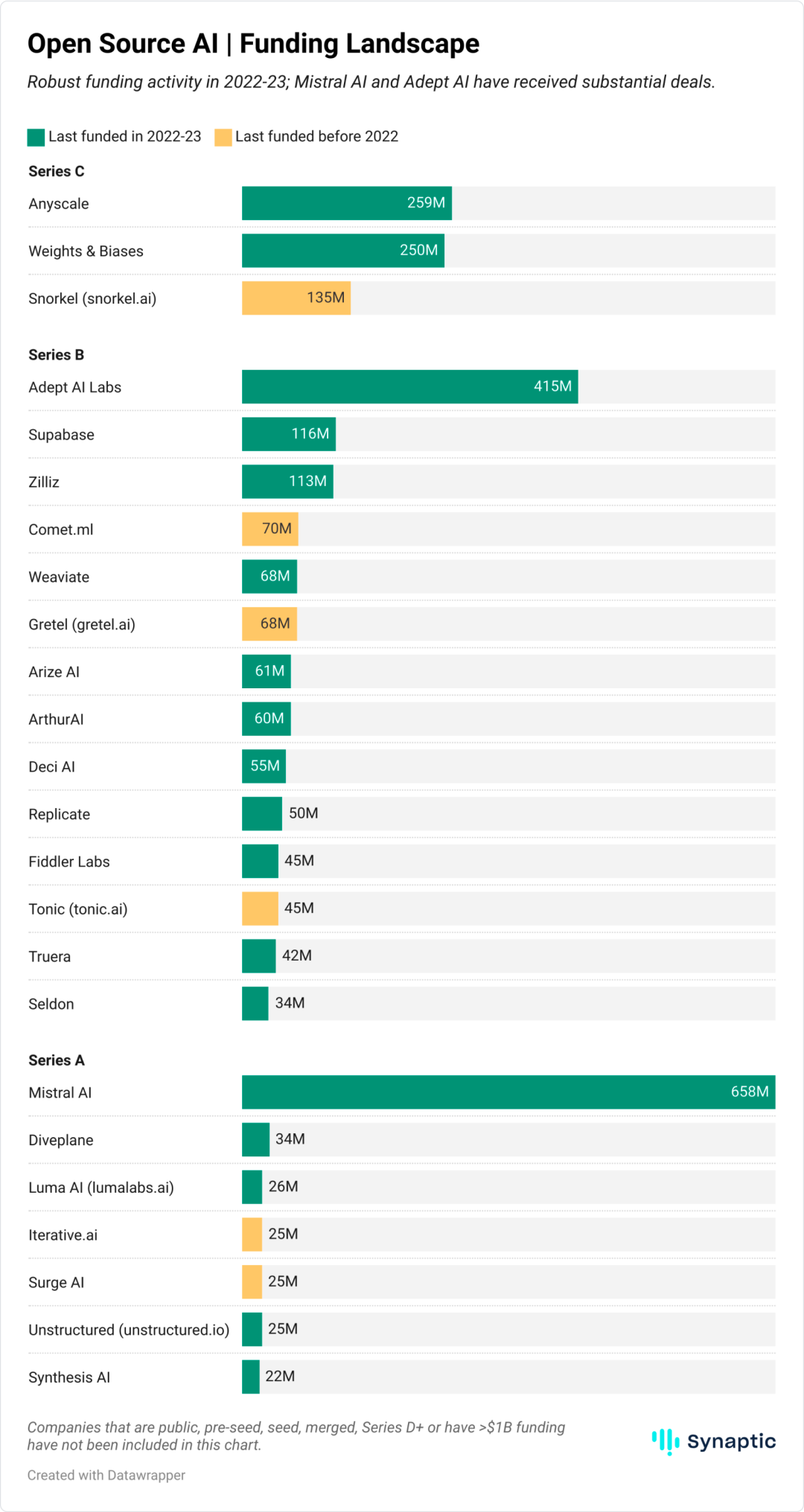This screenshot has width=804, height=1512.
Task: Click the green 2022-23 legend swatch
Action: [36, 137]
